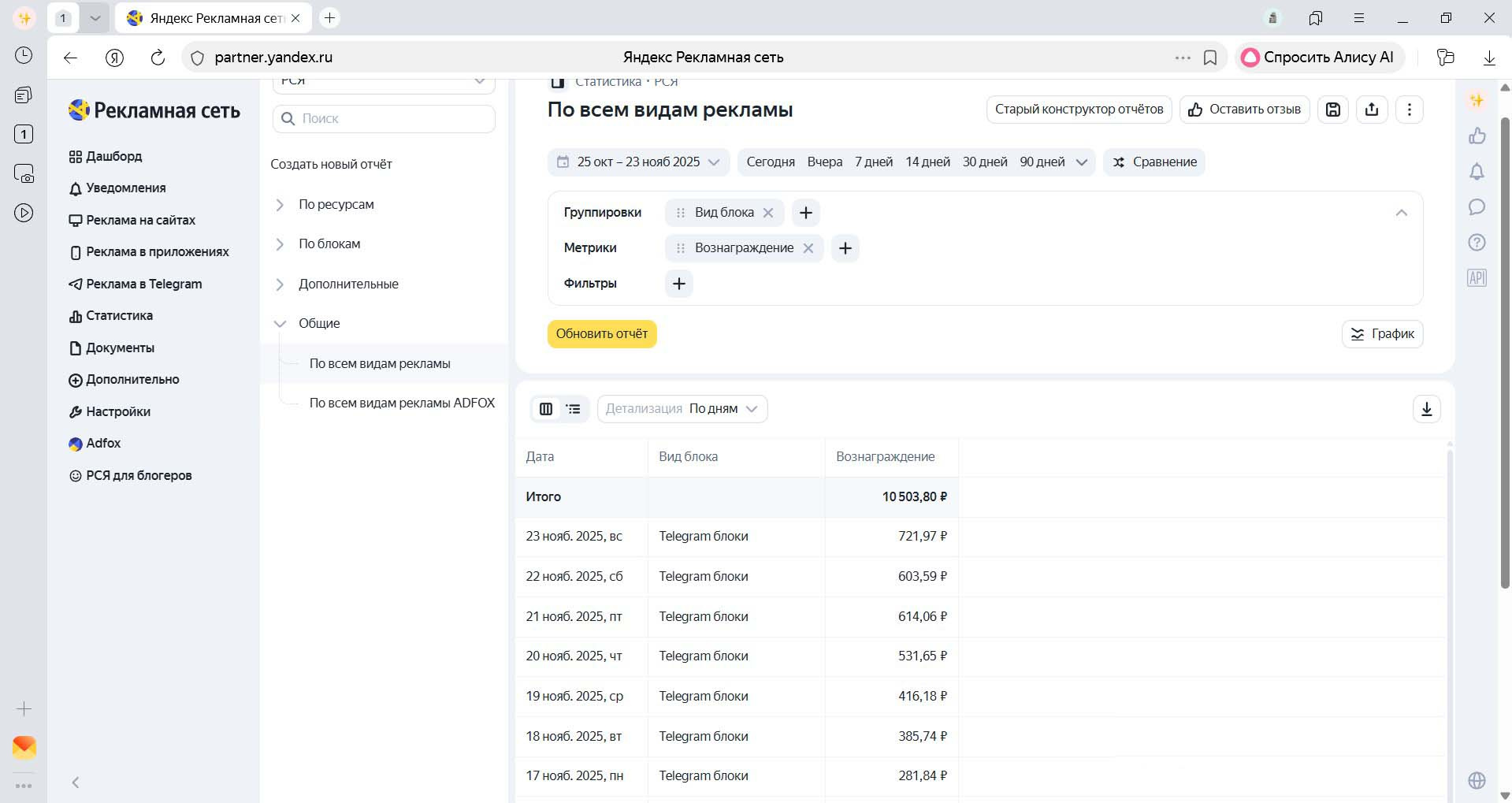1512x803 pixels.
Task: Click the Обновить отчёт button
Action: point(602,334)
